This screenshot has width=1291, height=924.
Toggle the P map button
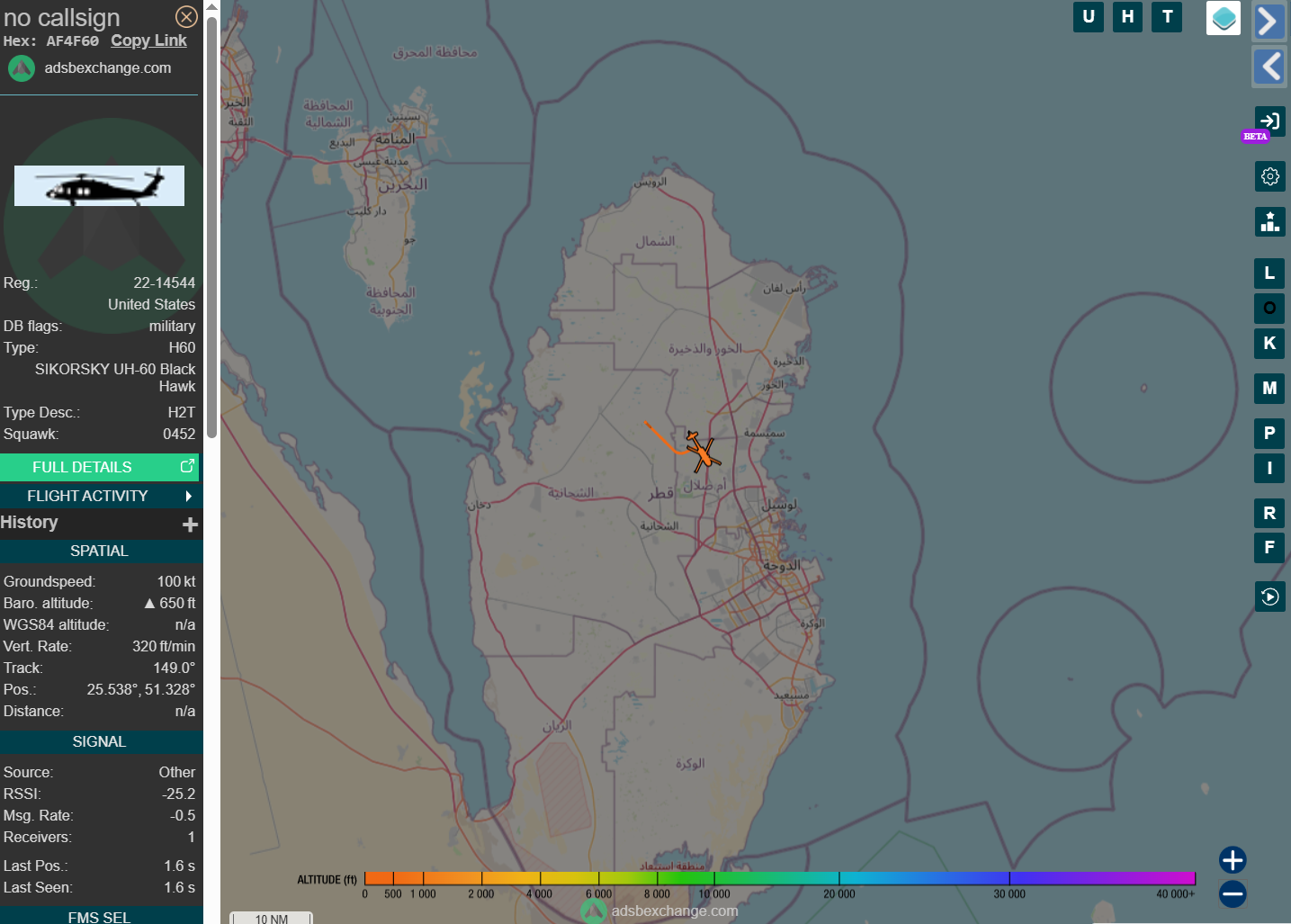[x=1269, y=433]
